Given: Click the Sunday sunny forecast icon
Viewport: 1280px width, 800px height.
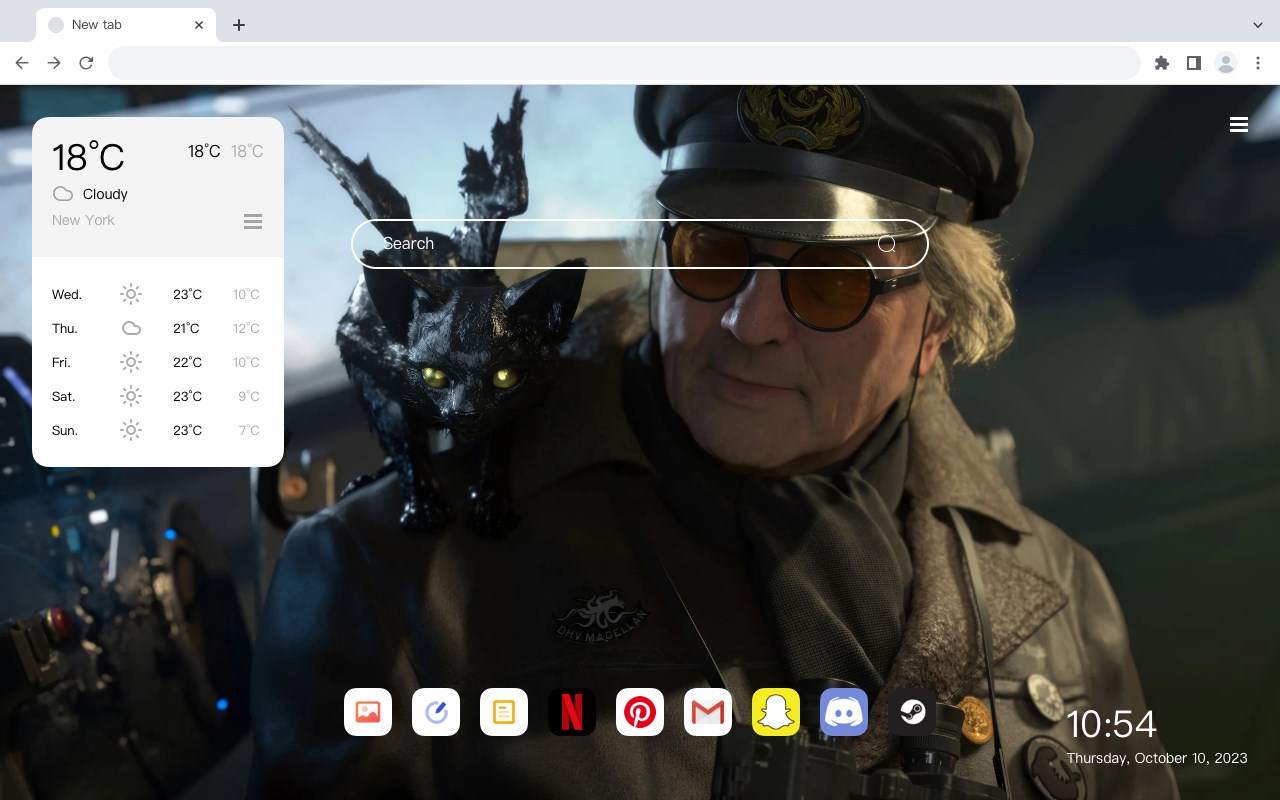Looking at the screenshot, I should click(131, 430).
